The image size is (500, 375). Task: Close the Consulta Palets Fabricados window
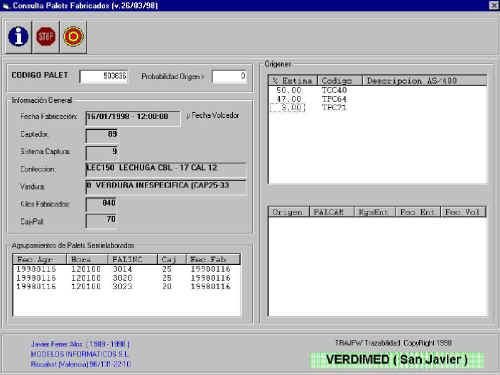(x=494, y=5)
